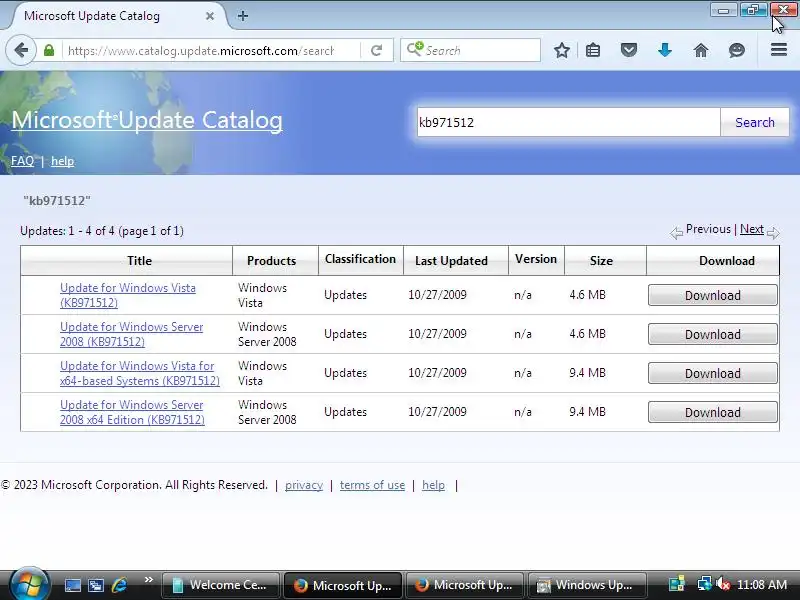The height and width of the screenshot is (600, 800).
Task: Open the footer help link
Action: [433, 485]
